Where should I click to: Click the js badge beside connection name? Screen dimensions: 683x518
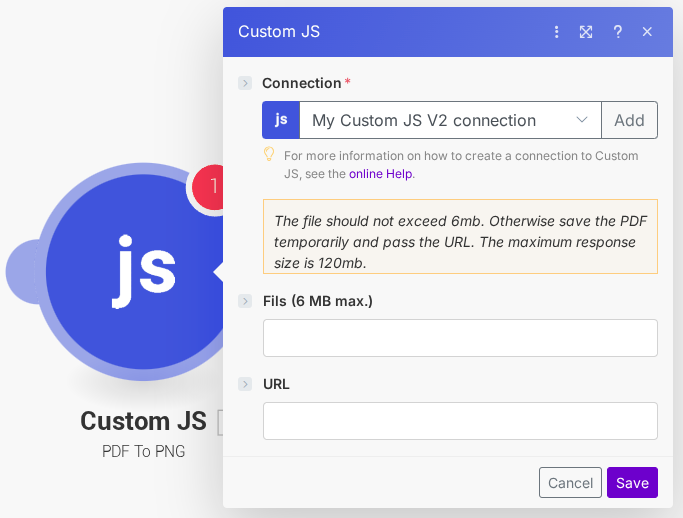pos(281,120)
